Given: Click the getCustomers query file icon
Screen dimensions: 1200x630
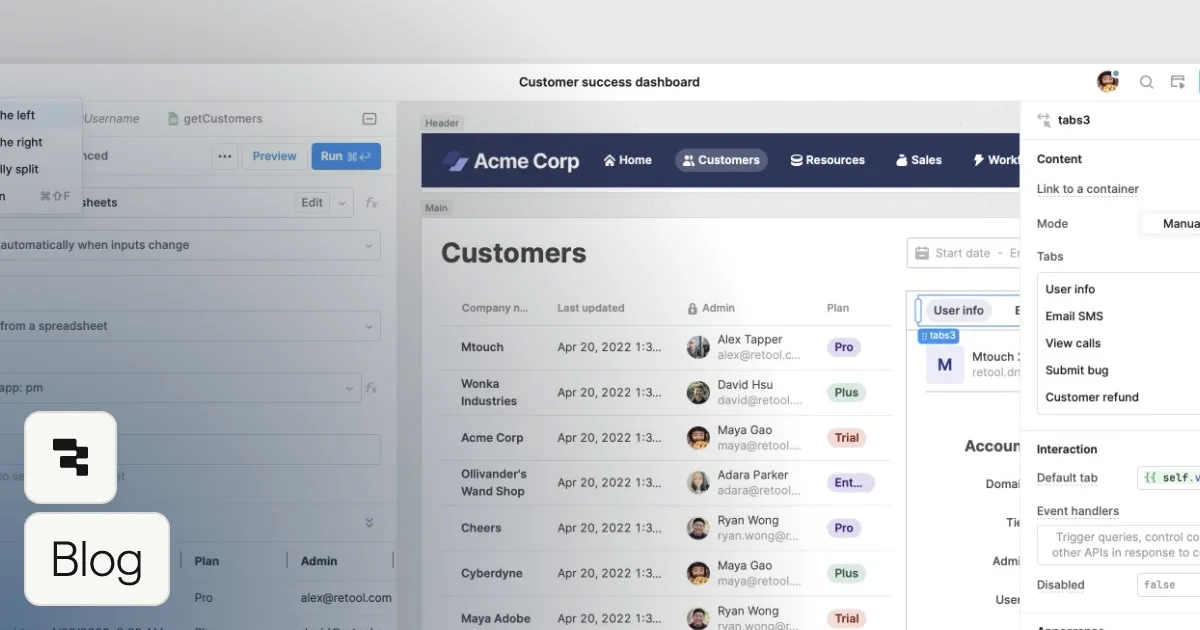Looking at the screenshot, I should pos(173,118).
